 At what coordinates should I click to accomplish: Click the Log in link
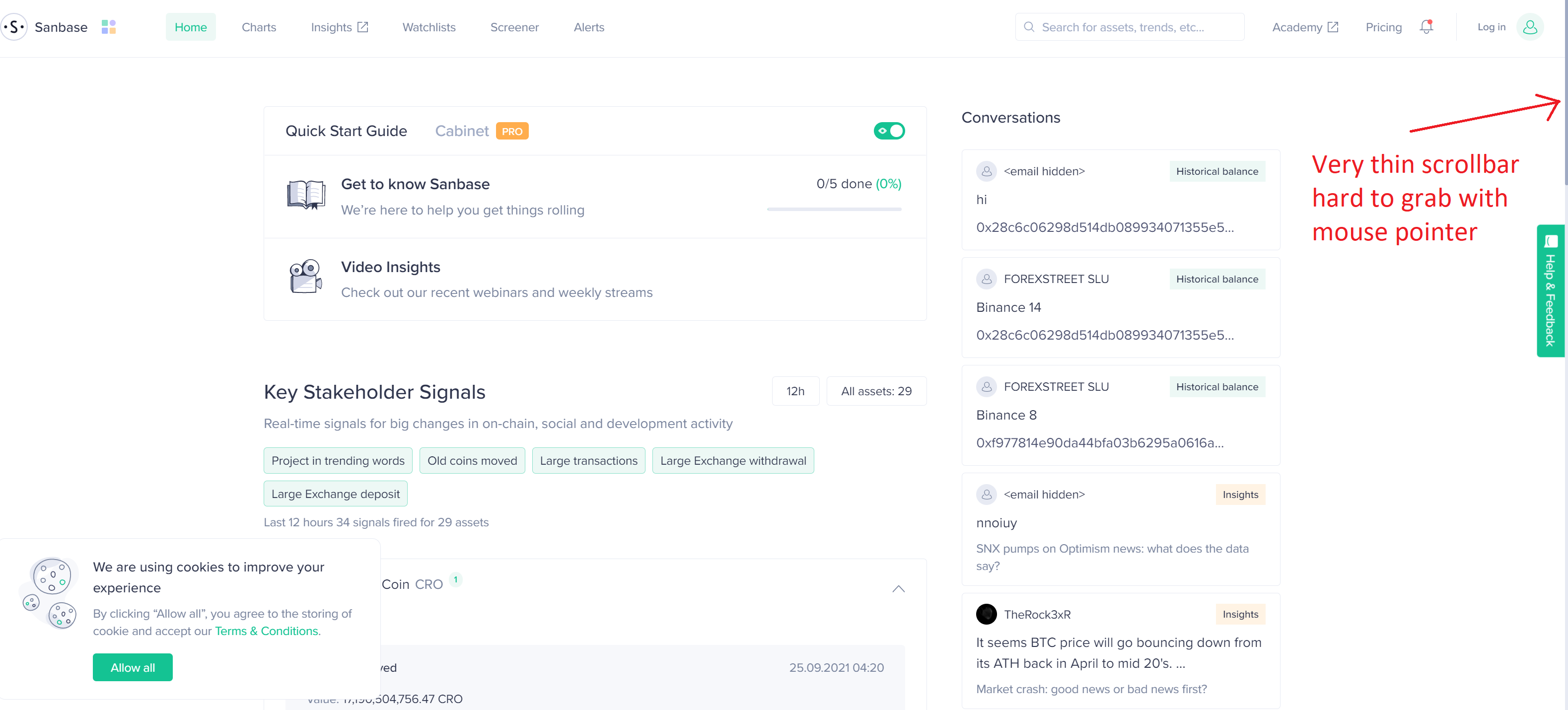click(1492, 27)
